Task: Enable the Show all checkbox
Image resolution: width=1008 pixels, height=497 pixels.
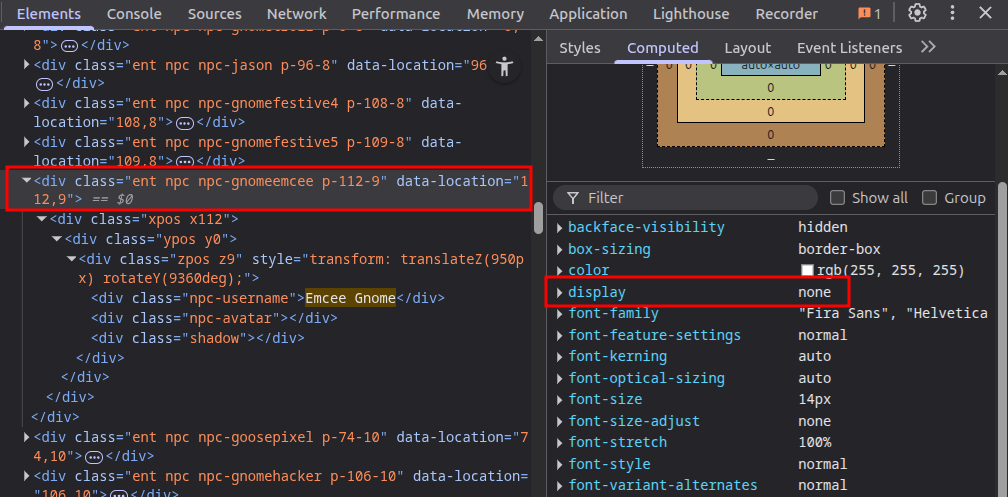Action: tap(838, 198)
